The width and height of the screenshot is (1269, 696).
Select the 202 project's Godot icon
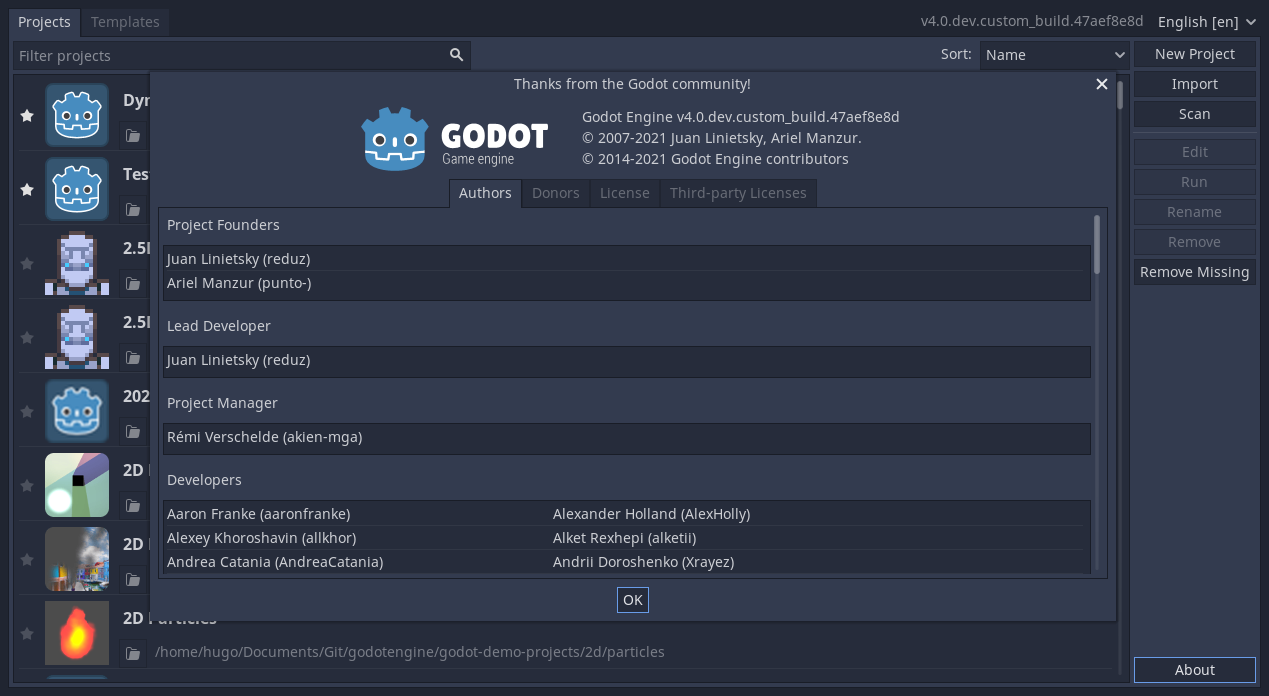tap(77, 411)
